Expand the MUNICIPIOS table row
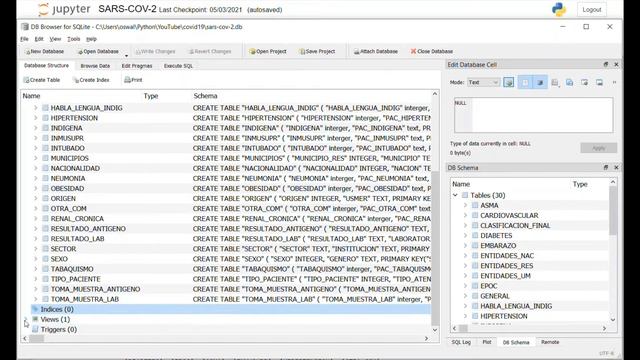Image resolution: width=640 pixels, height=360 pixels. pos(36,158)
